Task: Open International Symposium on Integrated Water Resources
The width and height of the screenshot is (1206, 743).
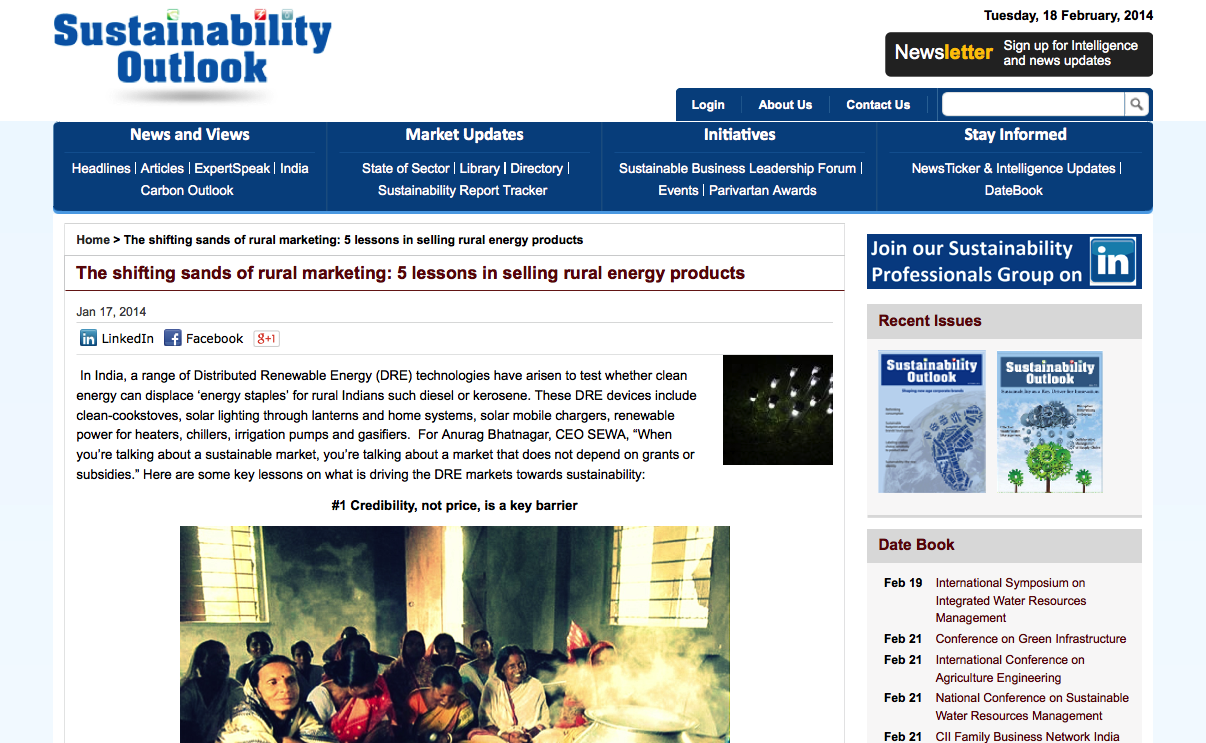Action: (1011, 600)
